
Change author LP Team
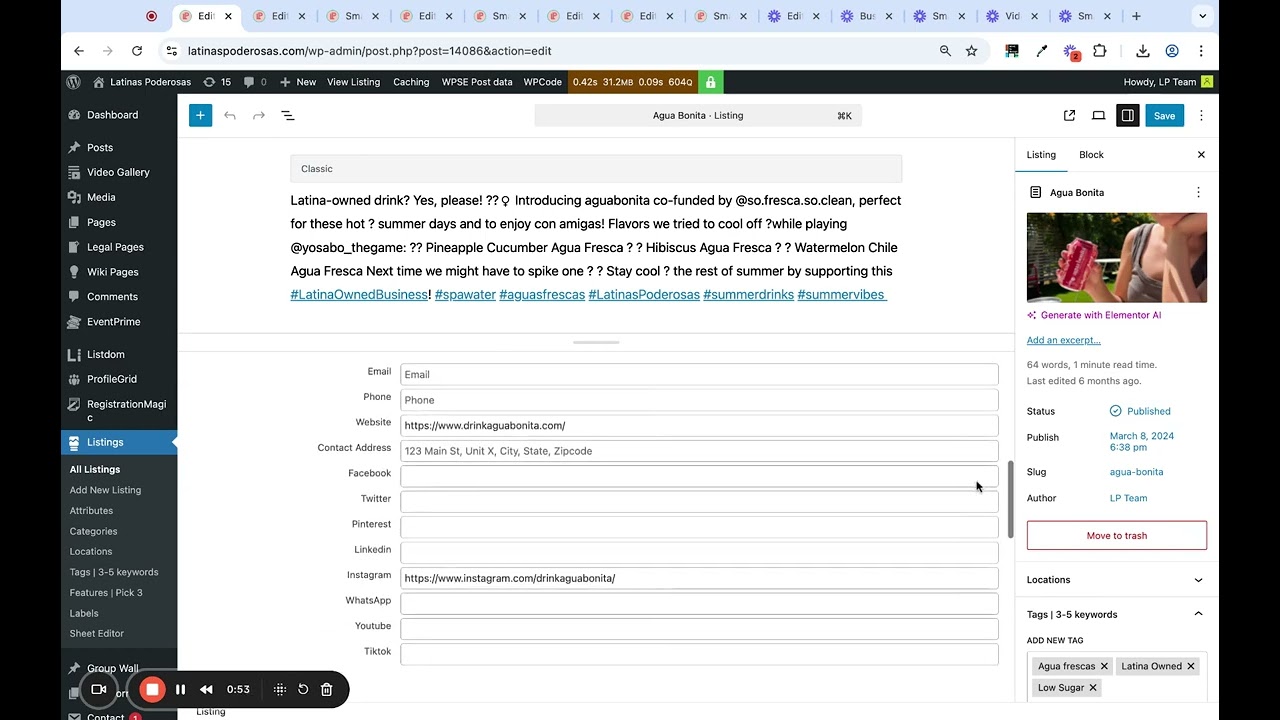1128,498
